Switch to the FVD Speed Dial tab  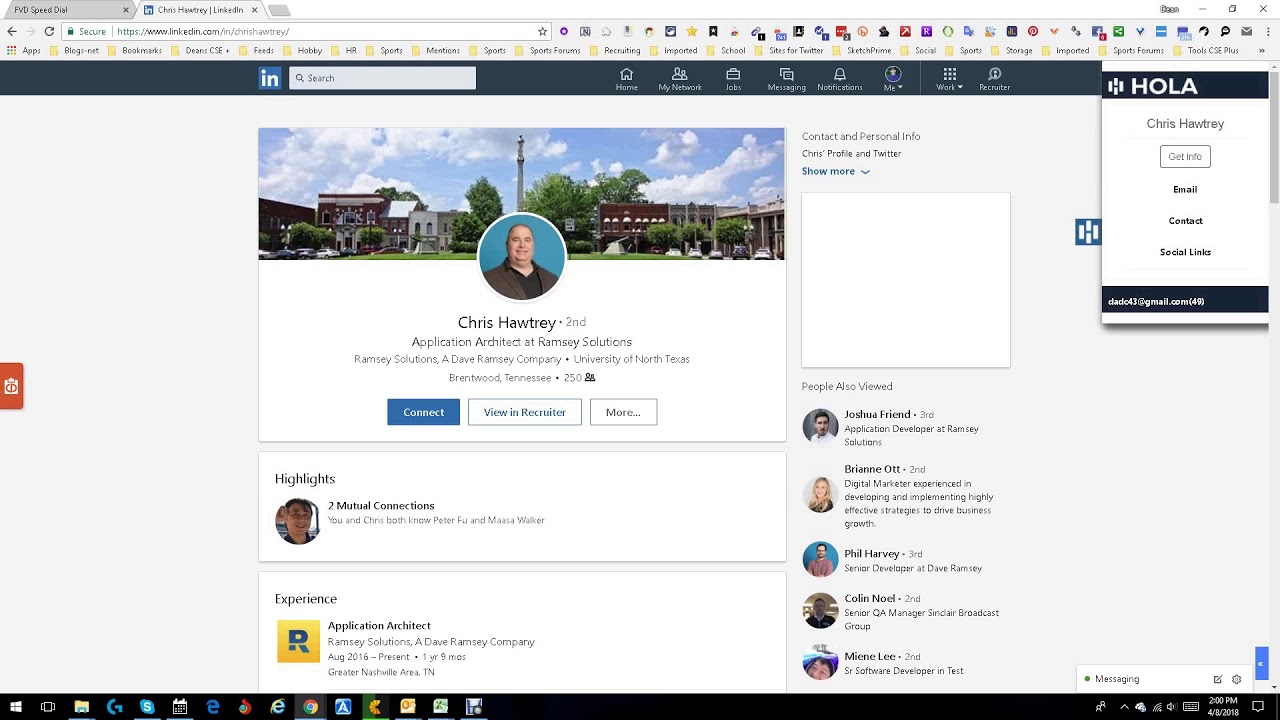tap(68, 10)
